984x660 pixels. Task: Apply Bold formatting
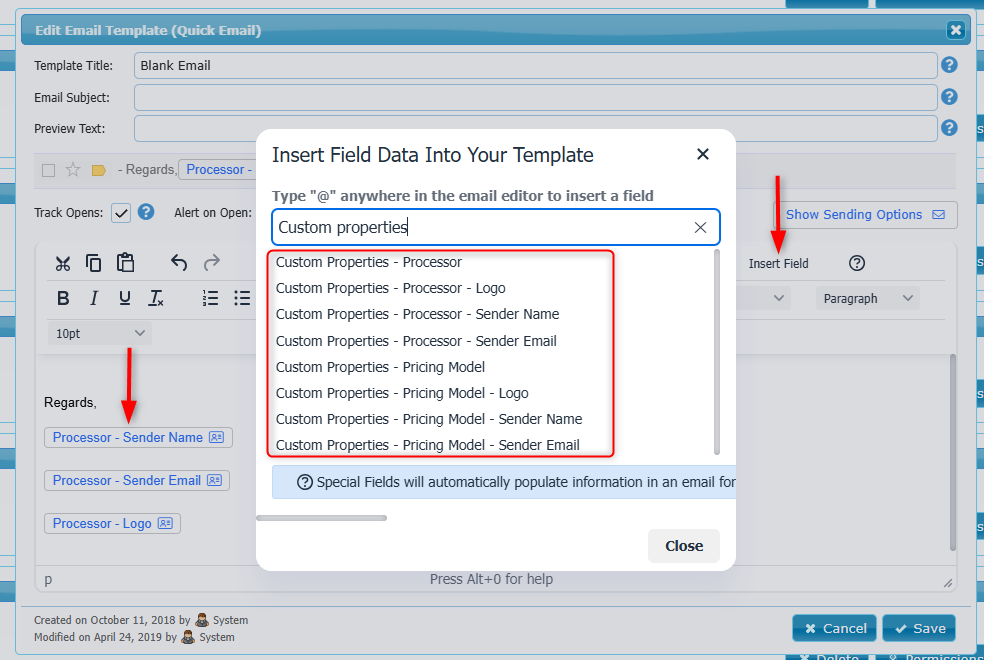(63, 298)
